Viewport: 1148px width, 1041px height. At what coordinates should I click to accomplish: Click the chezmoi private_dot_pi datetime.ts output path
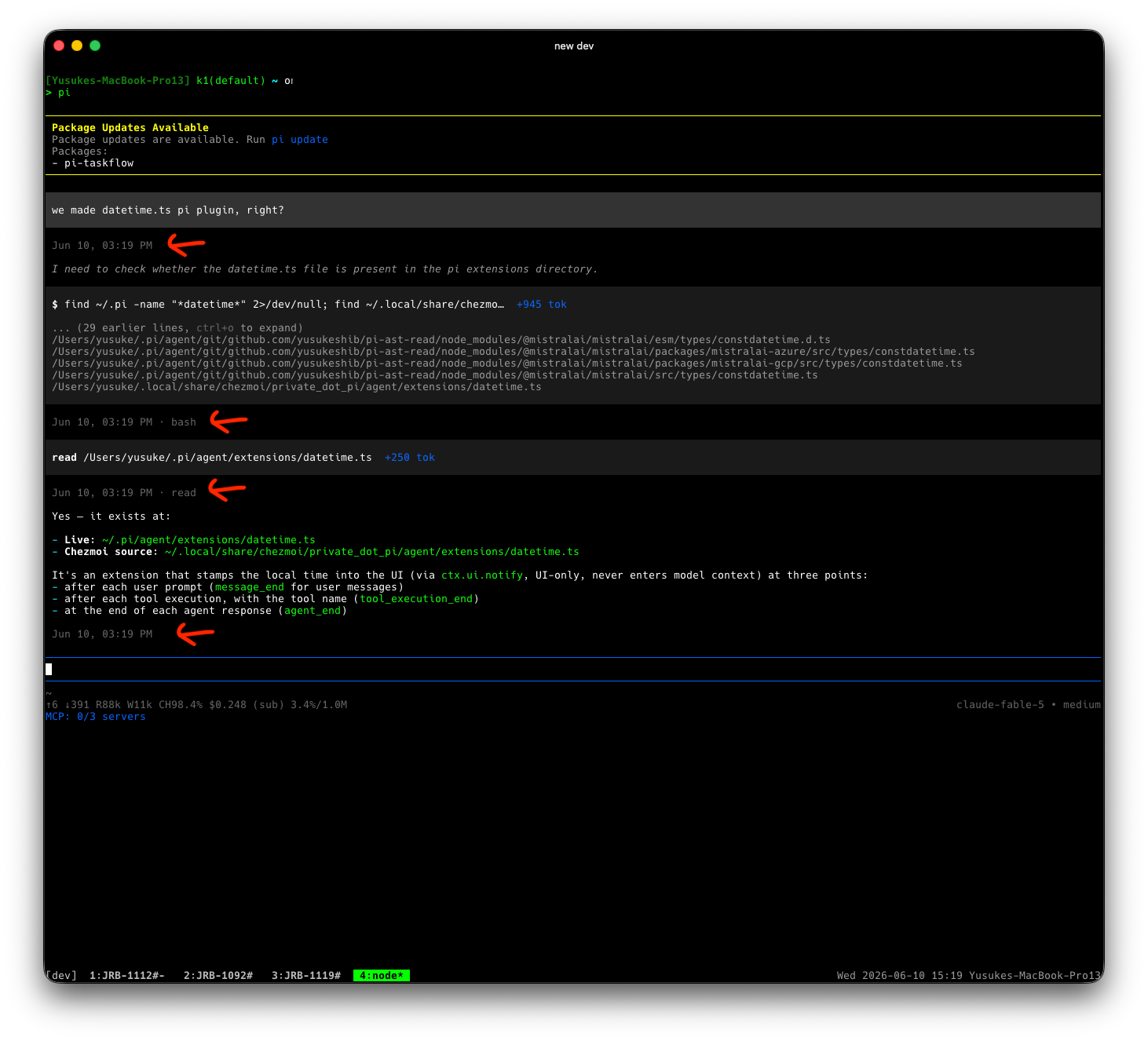(x=297, y=387)
